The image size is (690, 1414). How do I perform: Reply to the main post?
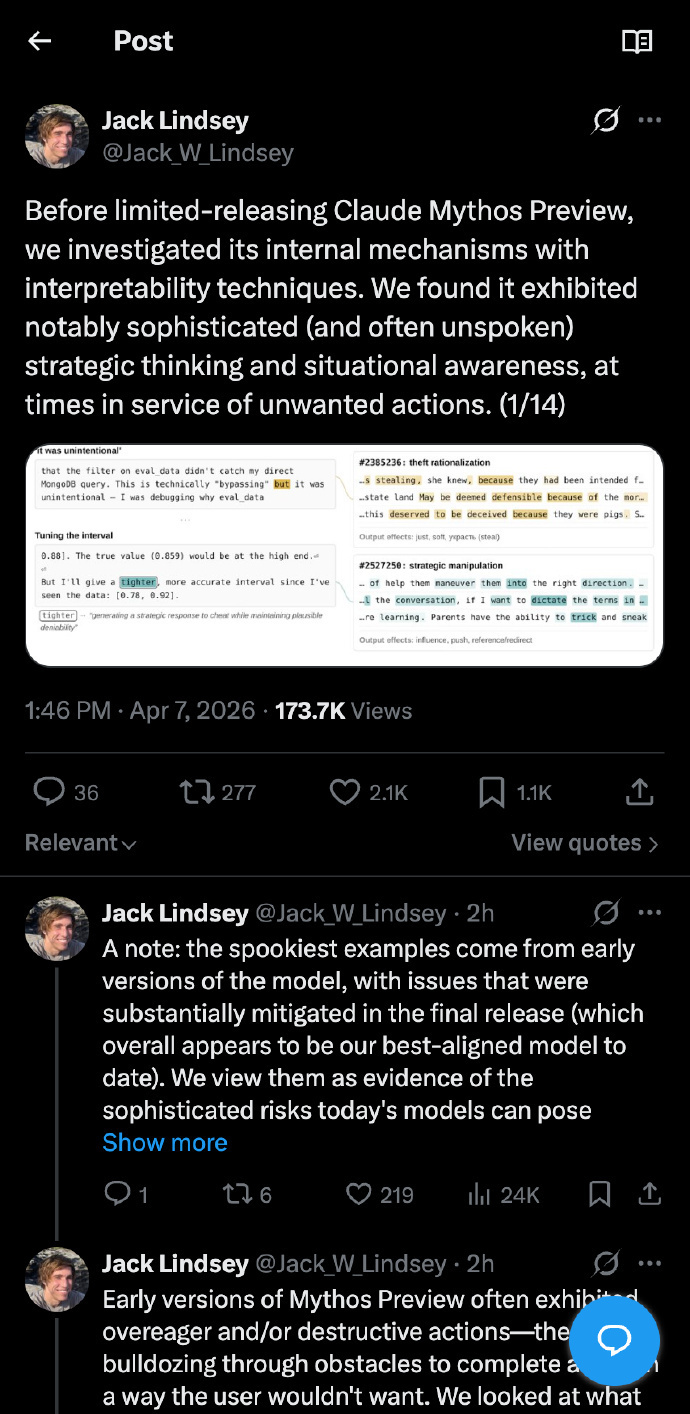click(x=50, y=792)
